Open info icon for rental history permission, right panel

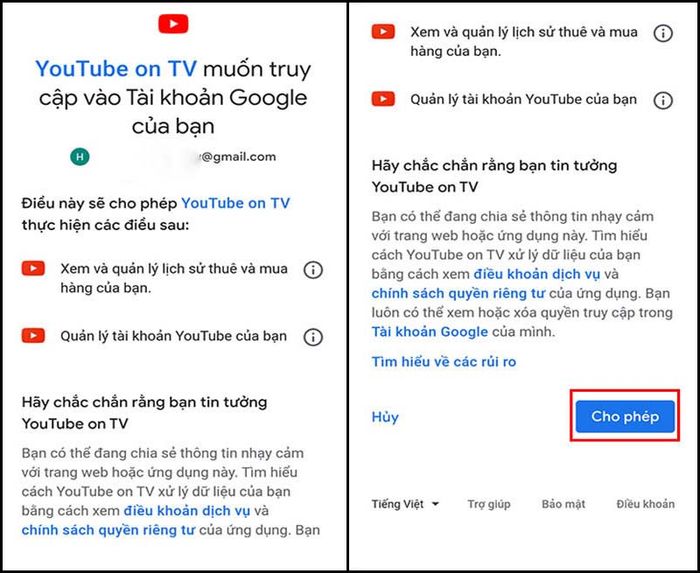663,33
